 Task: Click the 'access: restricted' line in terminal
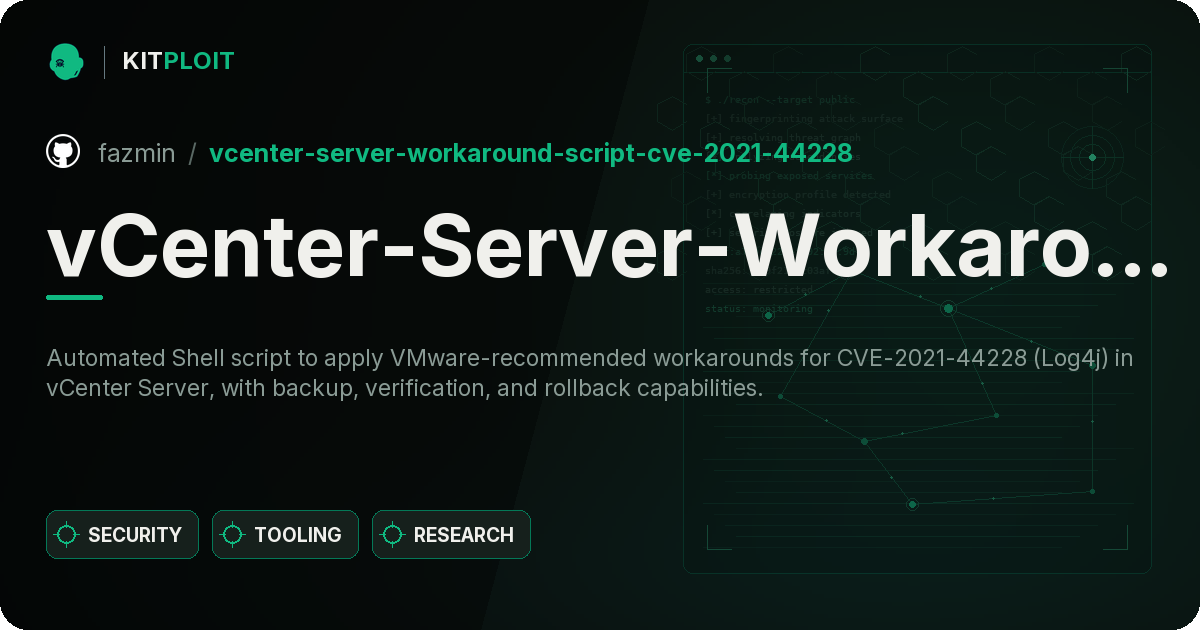759,290
